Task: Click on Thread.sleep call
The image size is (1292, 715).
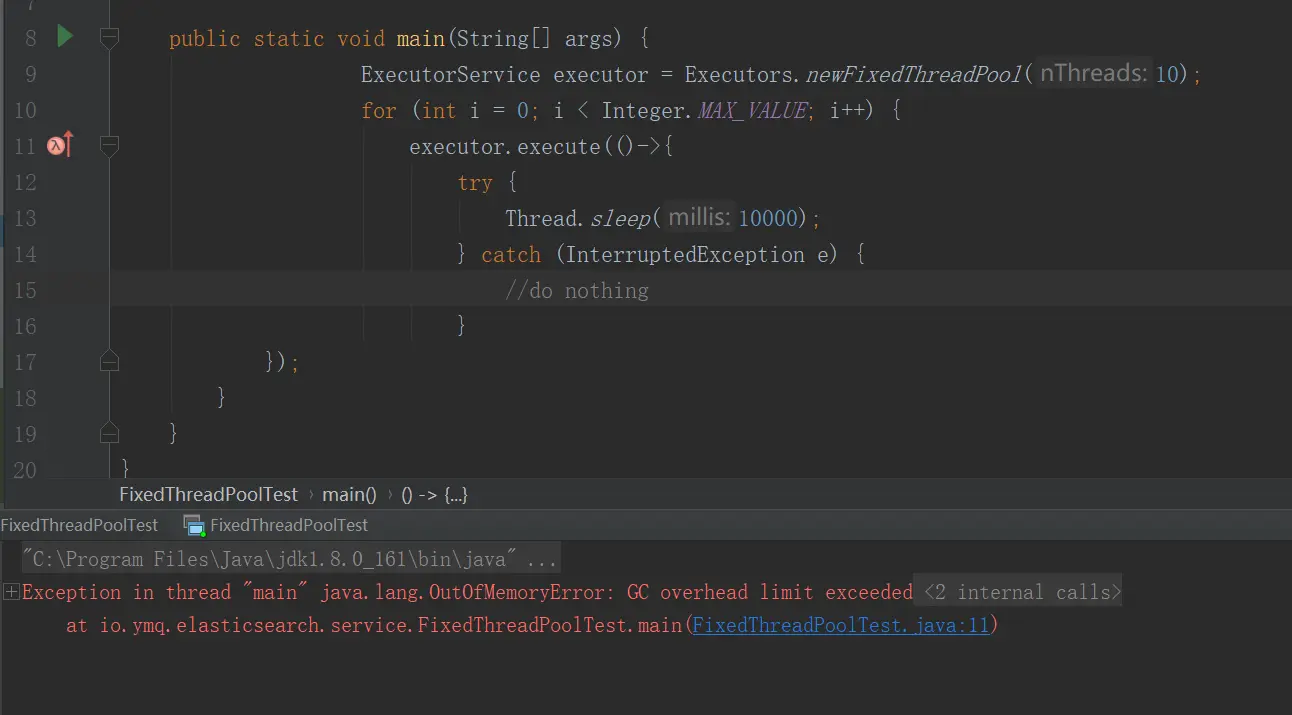Action: 578,219
